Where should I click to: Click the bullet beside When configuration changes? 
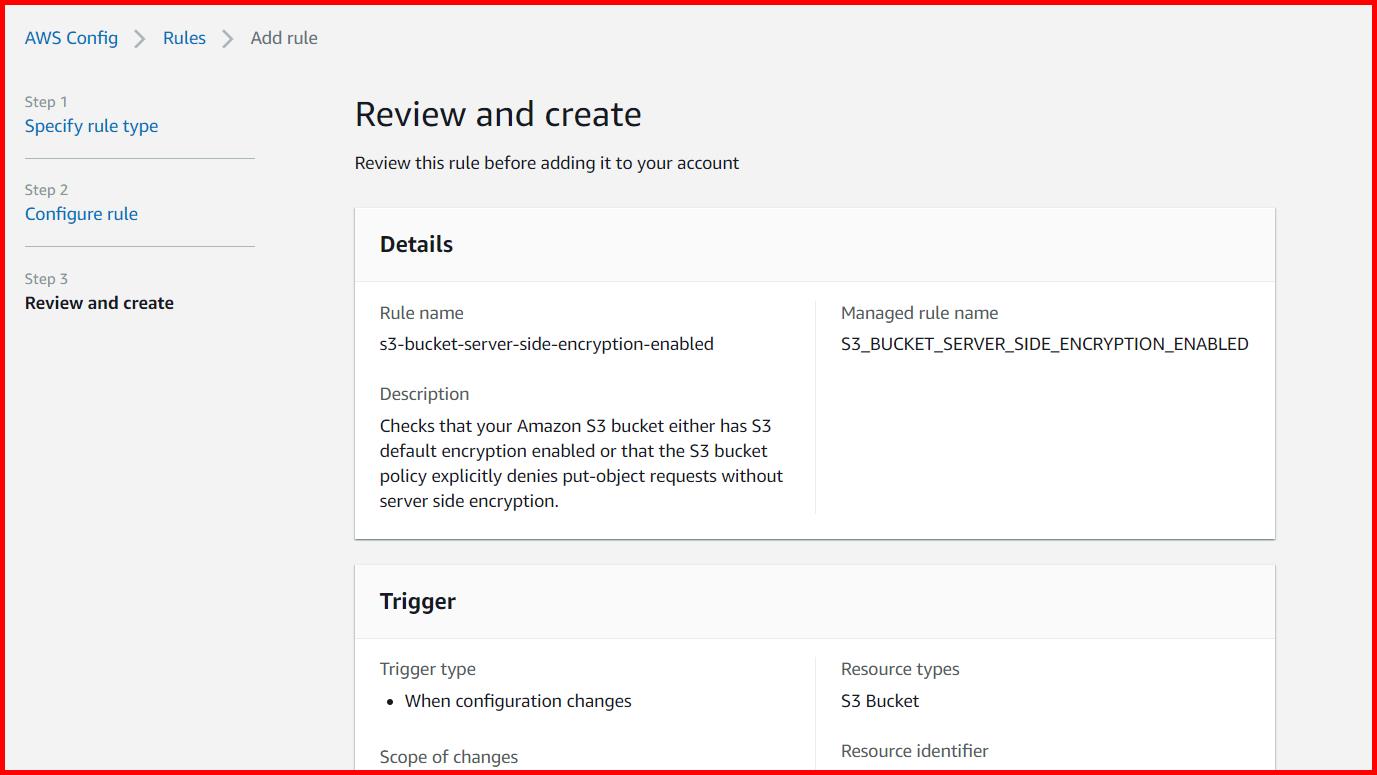tap(388, 703)
